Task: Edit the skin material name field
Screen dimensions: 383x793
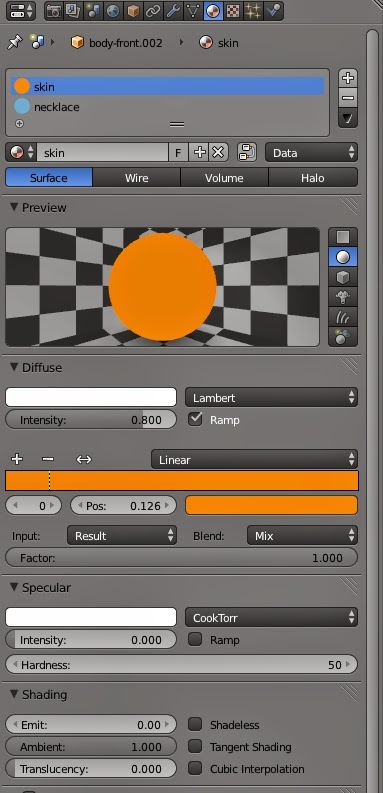Action: 102,152
